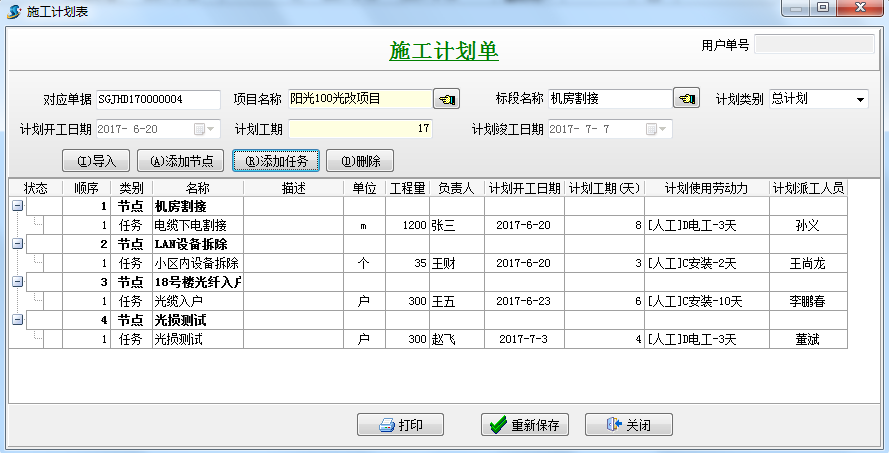Click the 删除 button
889x453 pixels.
click(360, 160)
